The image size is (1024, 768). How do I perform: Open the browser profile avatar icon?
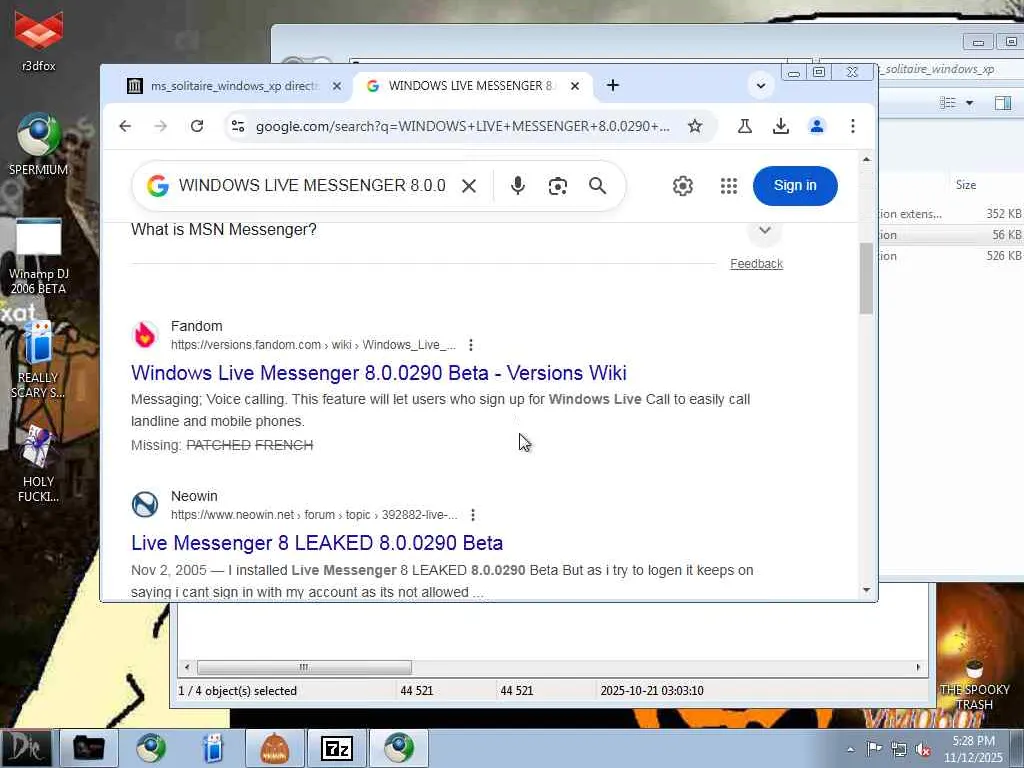point(816,126)
